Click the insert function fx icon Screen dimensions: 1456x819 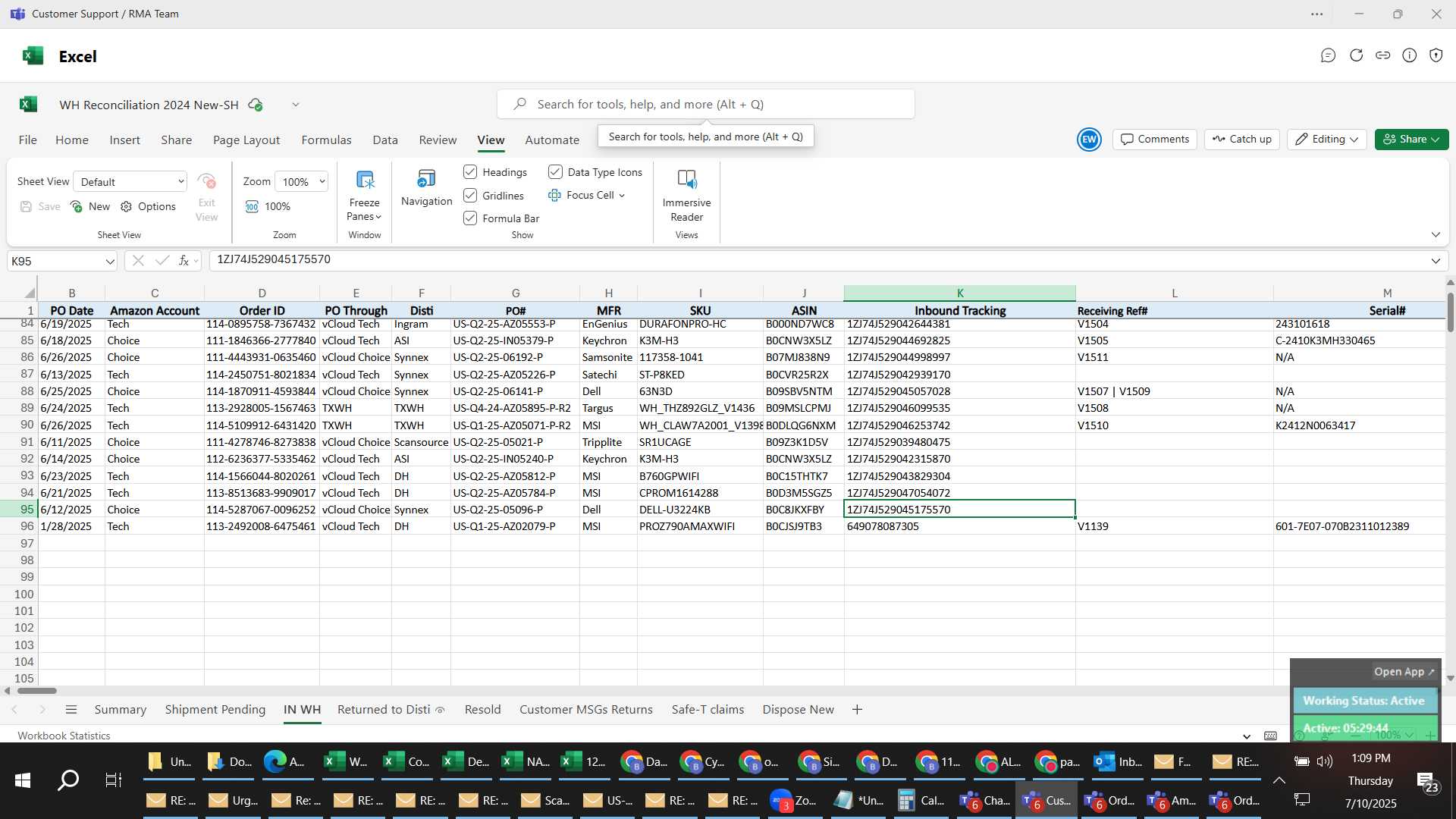pyautogui.click(x=184, y=261)
